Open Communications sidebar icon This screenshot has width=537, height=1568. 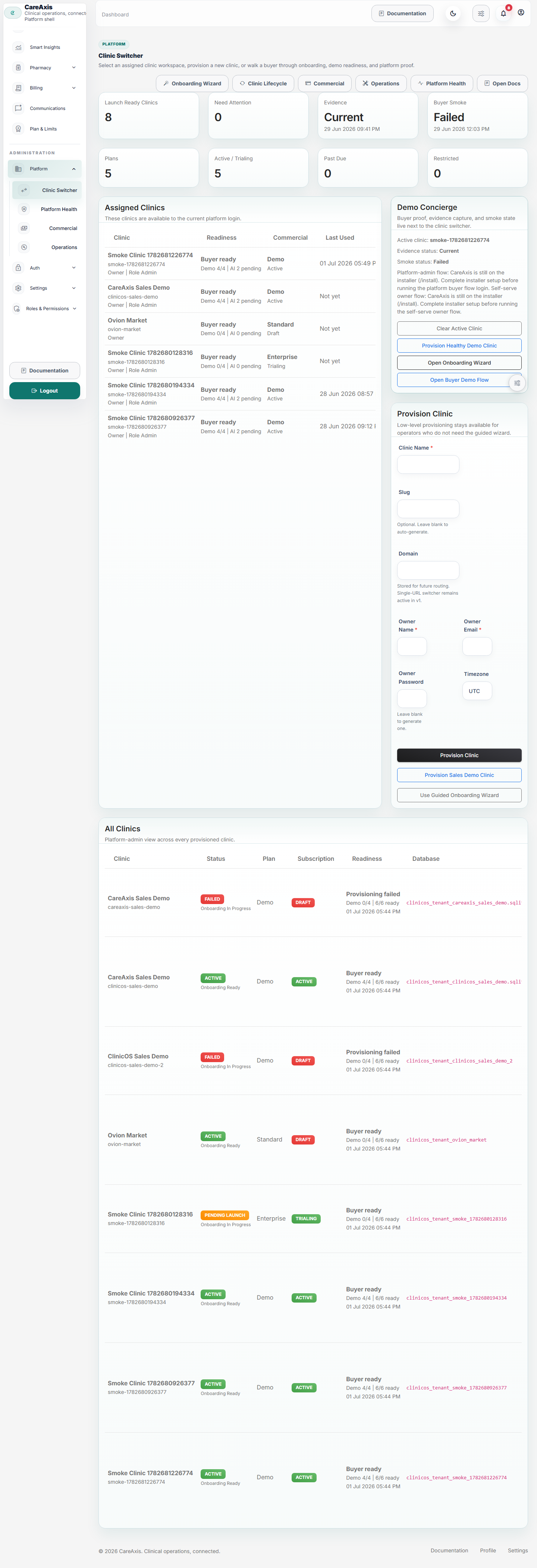click(x=18, y=108)
